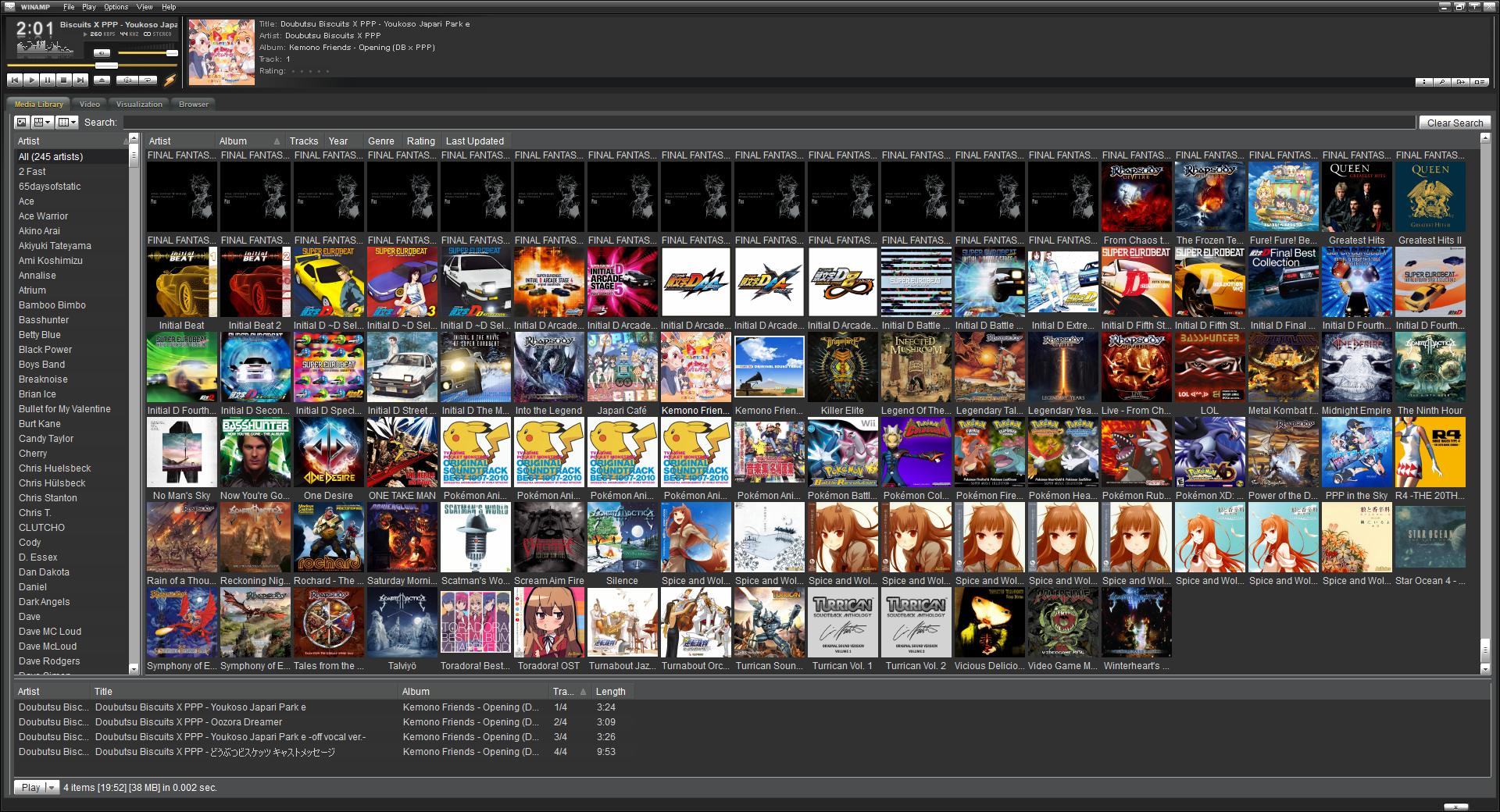
Task: Toggle the album art view button
Action: click(21, 122)
